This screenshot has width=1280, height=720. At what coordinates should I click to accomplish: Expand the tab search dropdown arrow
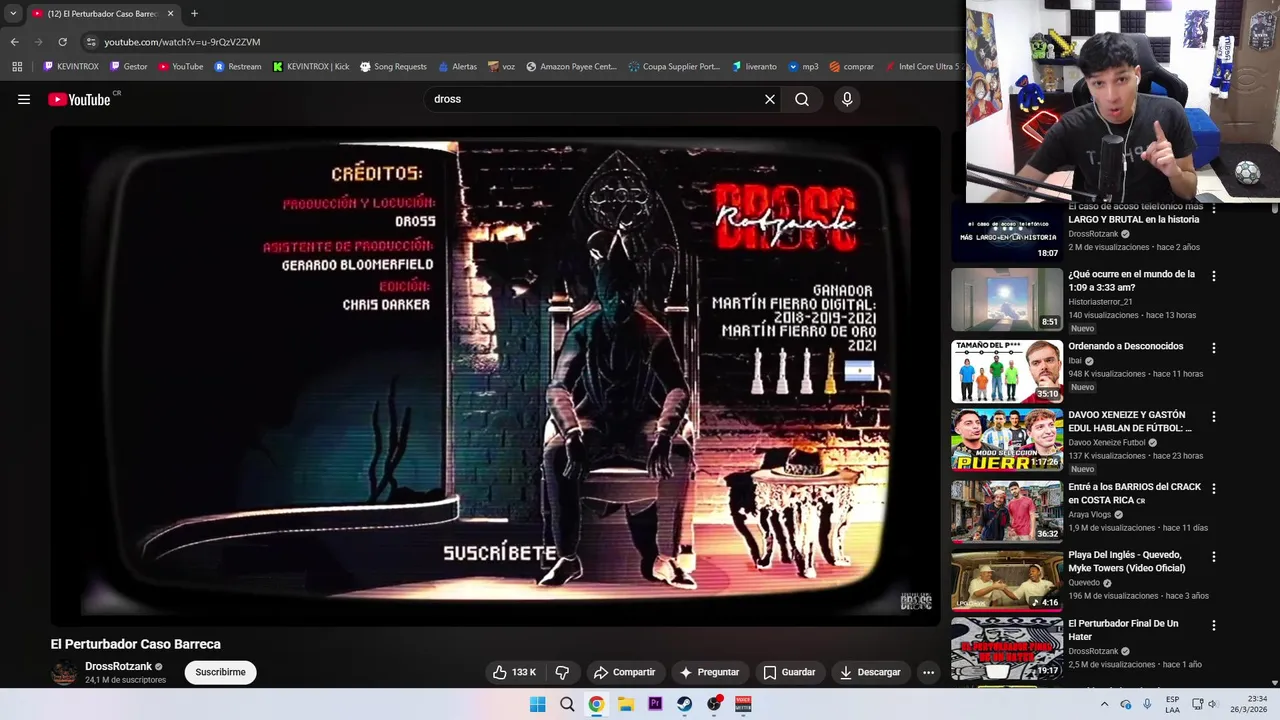point(13,14)
